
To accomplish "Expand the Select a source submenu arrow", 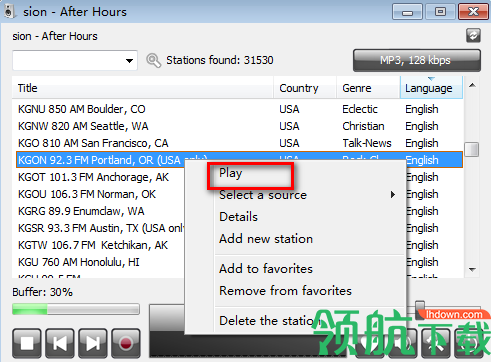I will (393, 195).
